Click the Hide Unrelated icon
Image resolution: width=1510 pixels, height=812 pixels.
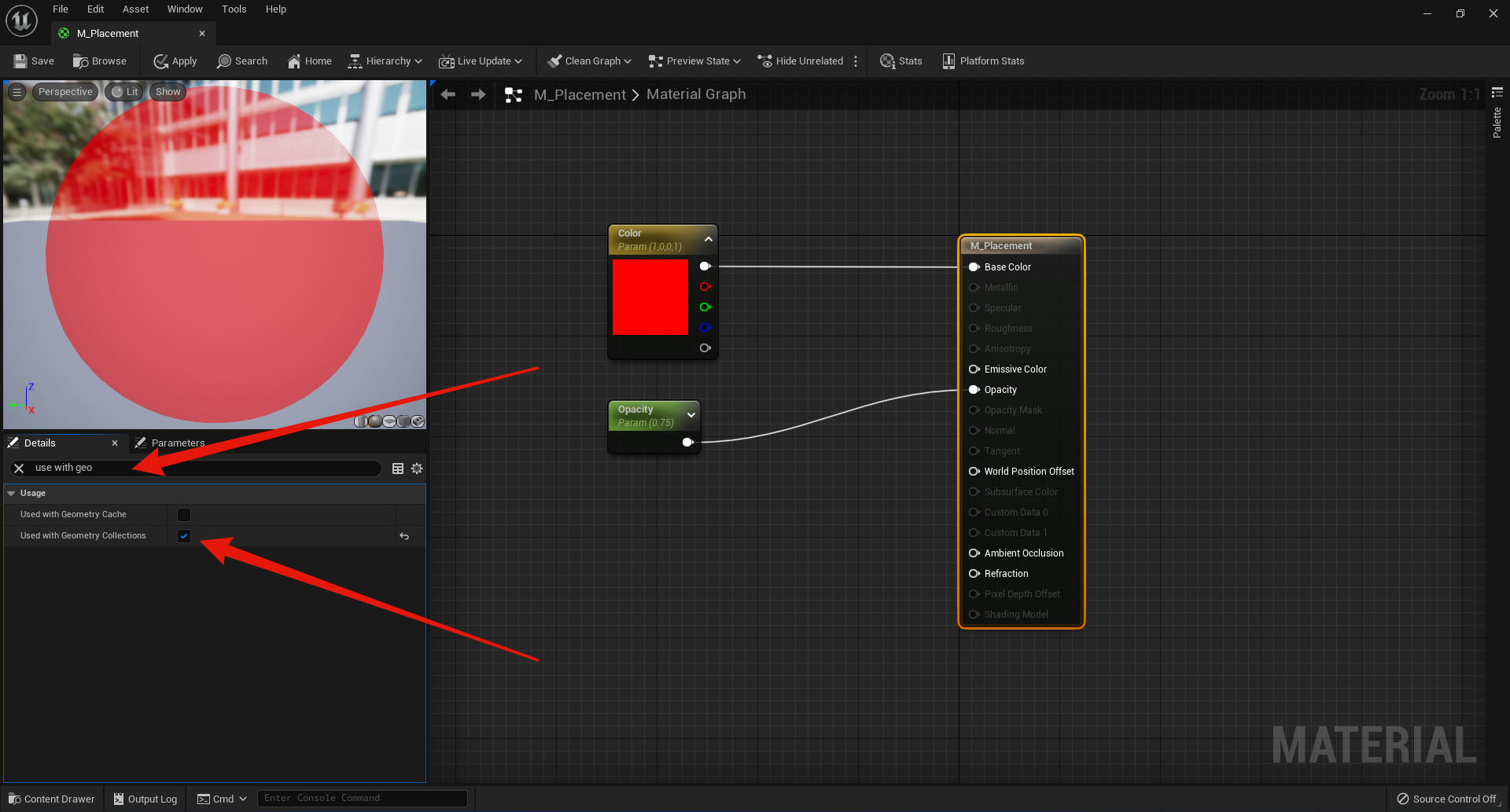pyautogui.click(x=764, y=61)
